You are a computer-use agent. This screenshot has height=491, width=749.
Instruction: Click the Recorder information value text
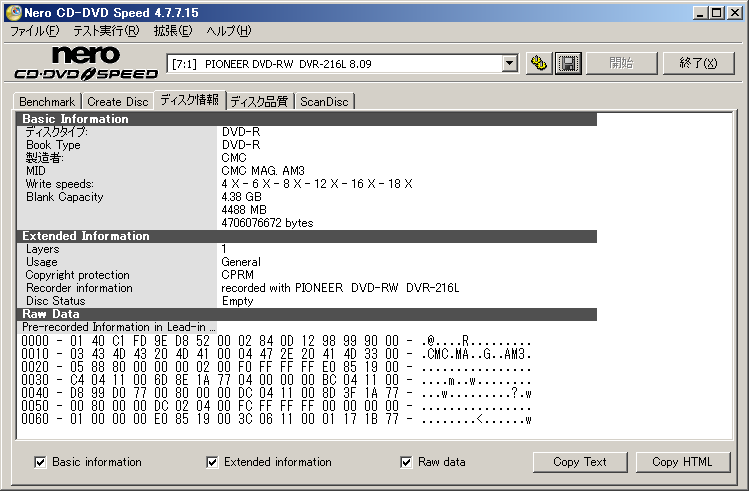[340, 288]
